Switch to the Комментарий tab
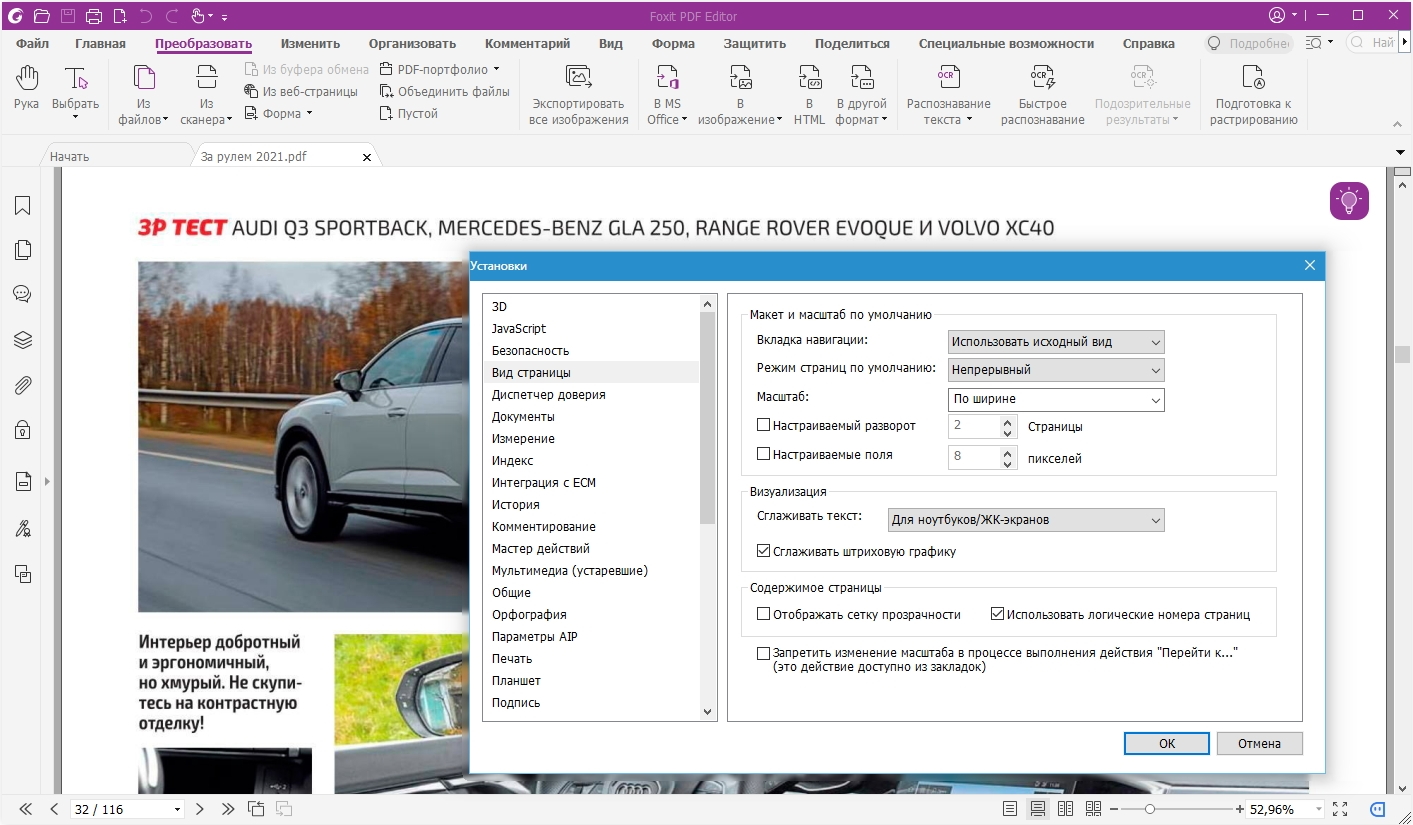The image size is (1413, 825). click(x=527, y=43)
